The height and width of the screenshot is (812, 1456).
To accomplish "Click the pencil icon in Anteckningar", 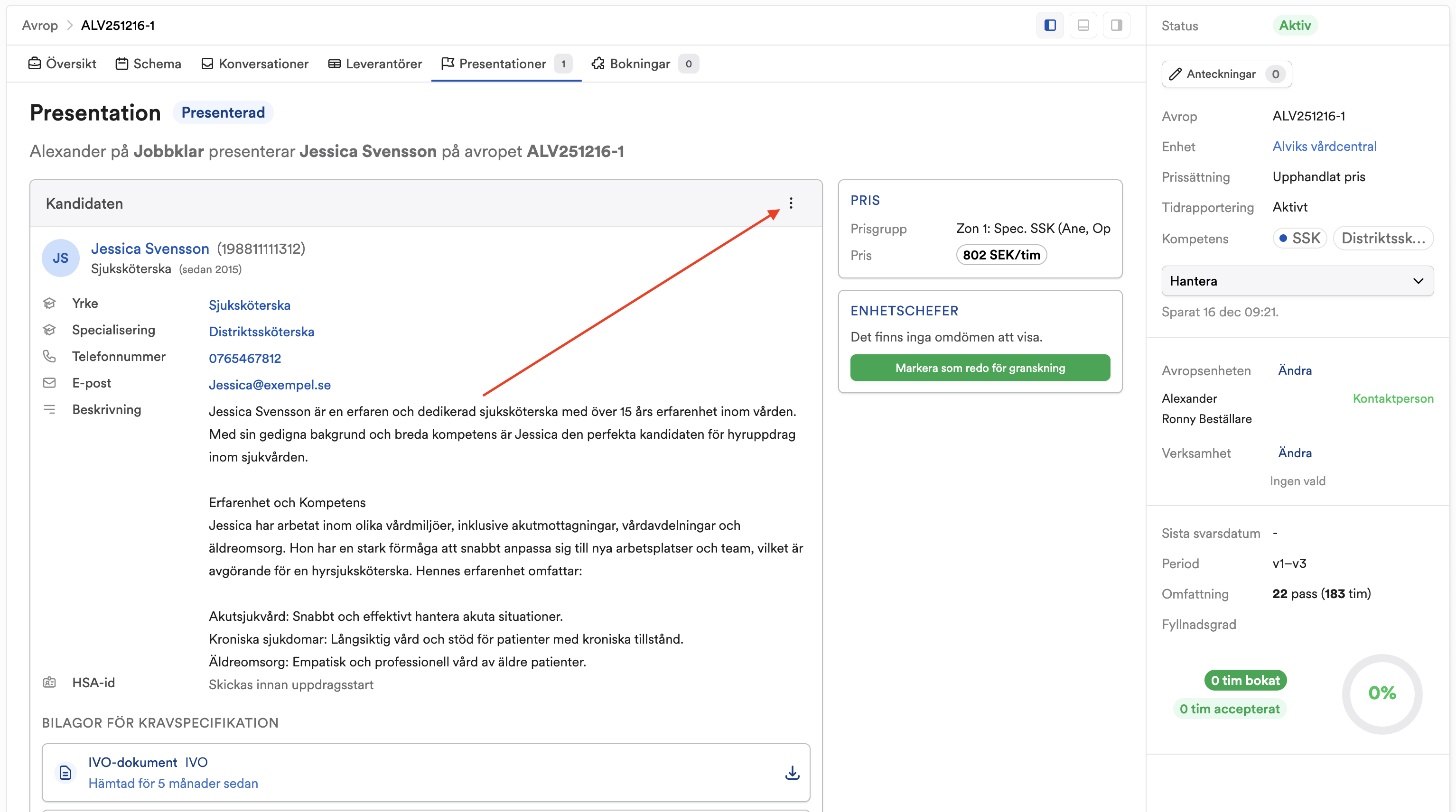I will pyautogui.click(x=1175, y=74).
